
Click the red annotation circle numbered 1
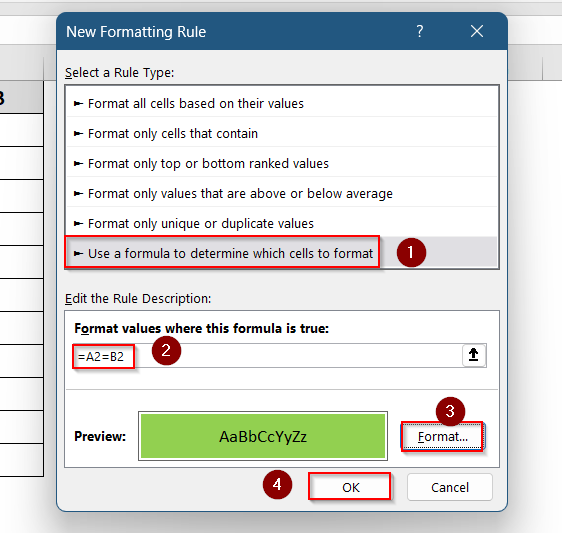[x=411, y=252]
